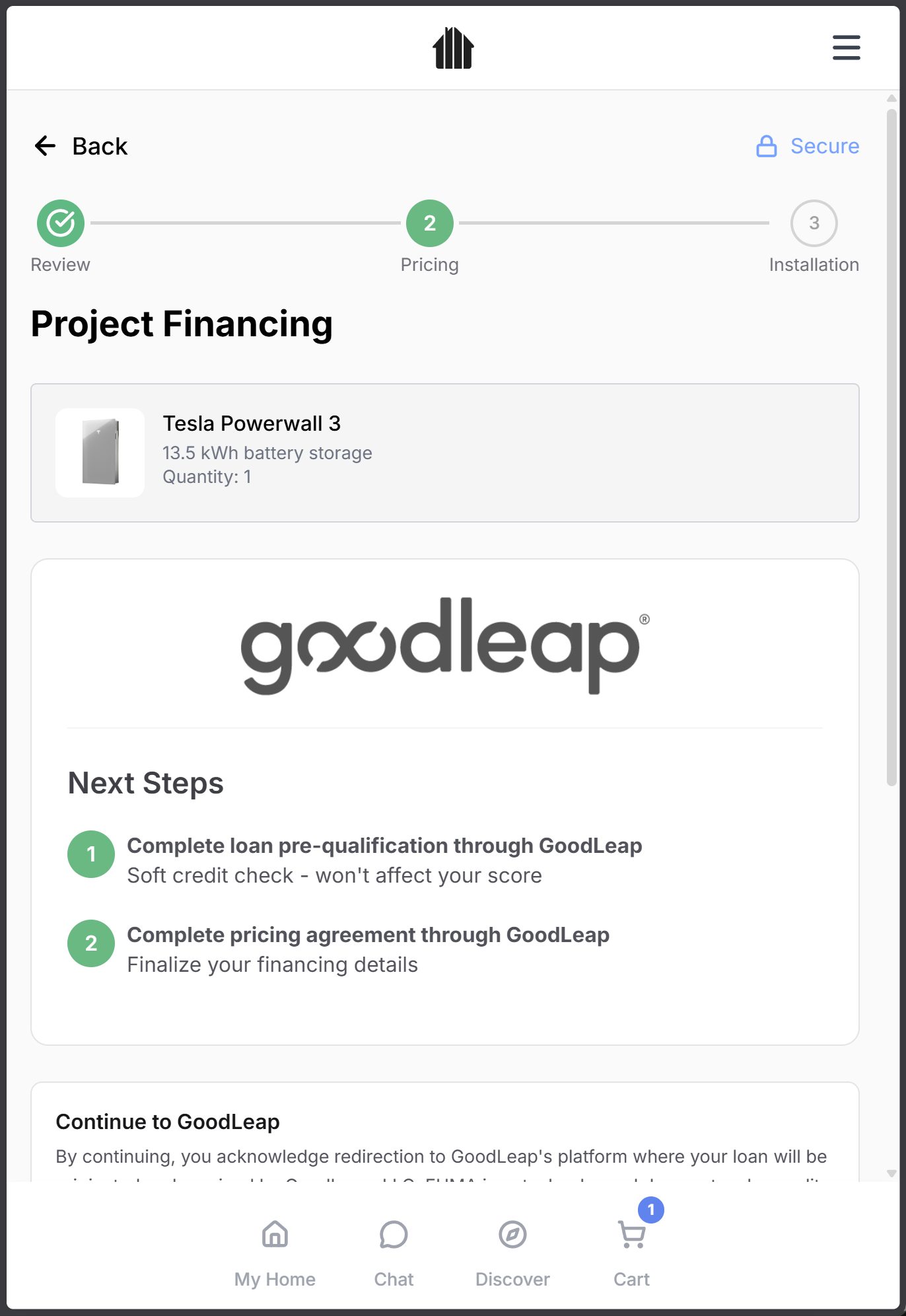Click the Tesla Powerwall 3 thumbnail
This screenshot has width=906, height=1316.
(100, 453)
